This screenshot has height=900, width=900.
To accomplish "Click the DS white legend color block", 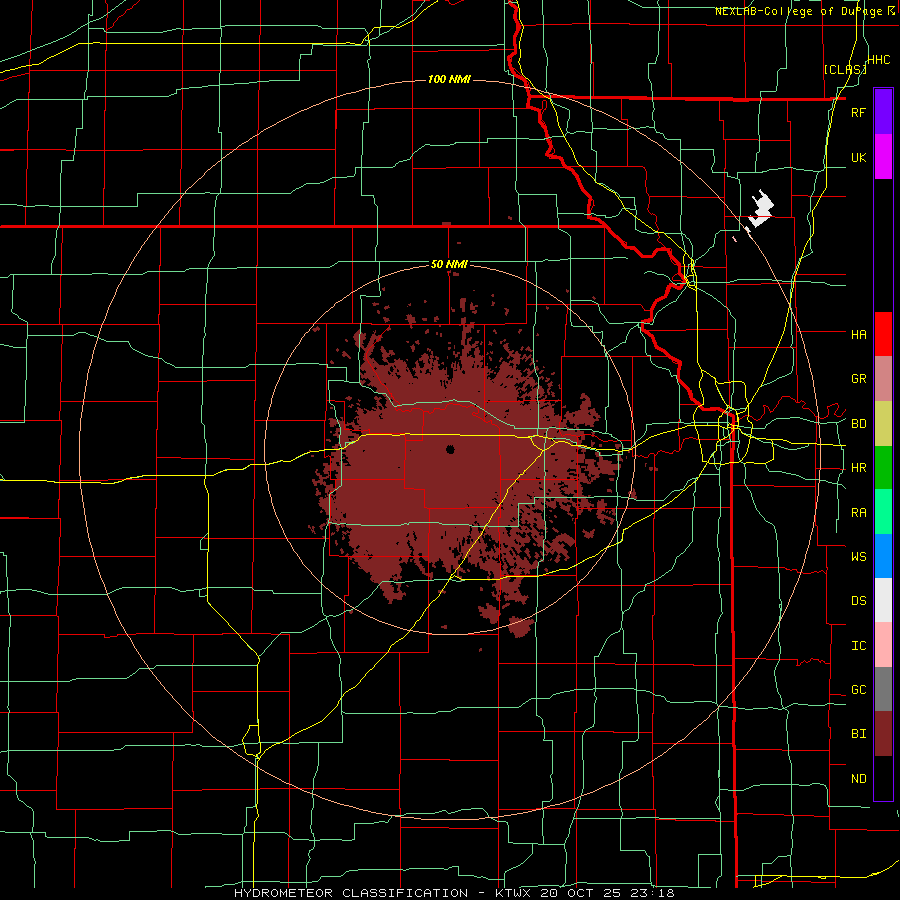I will click(x=883, y=600).
